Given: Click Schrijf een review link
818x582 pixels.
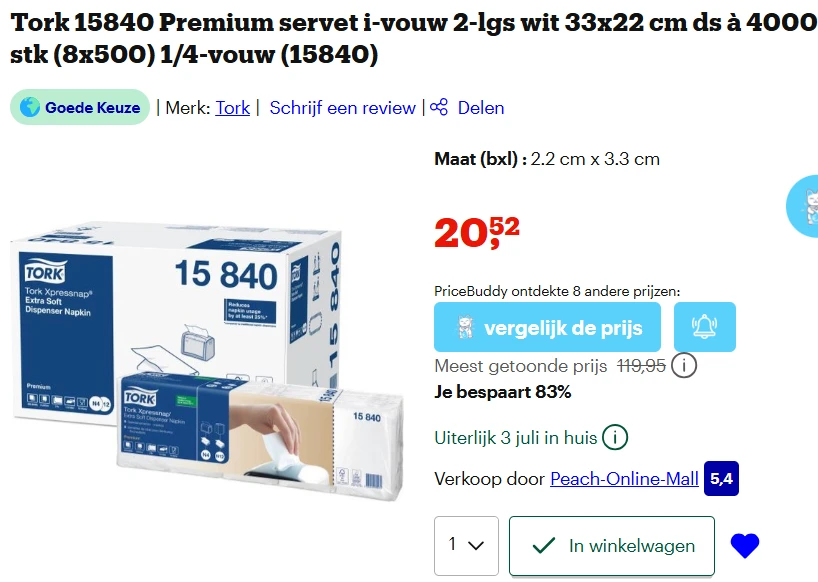Looking at the screenshot, I should pyautogui.click(x=342, y=108).
